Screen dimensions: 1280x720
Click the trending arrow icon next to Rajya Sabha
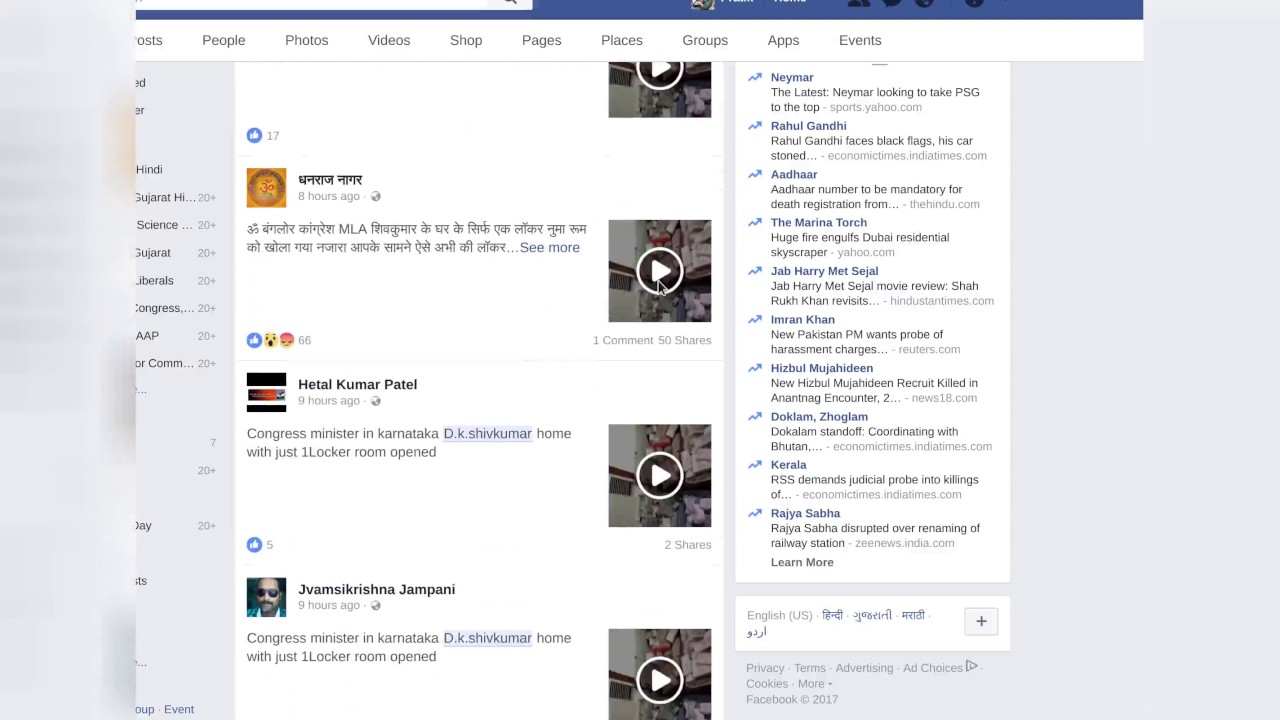pos(755,514)
